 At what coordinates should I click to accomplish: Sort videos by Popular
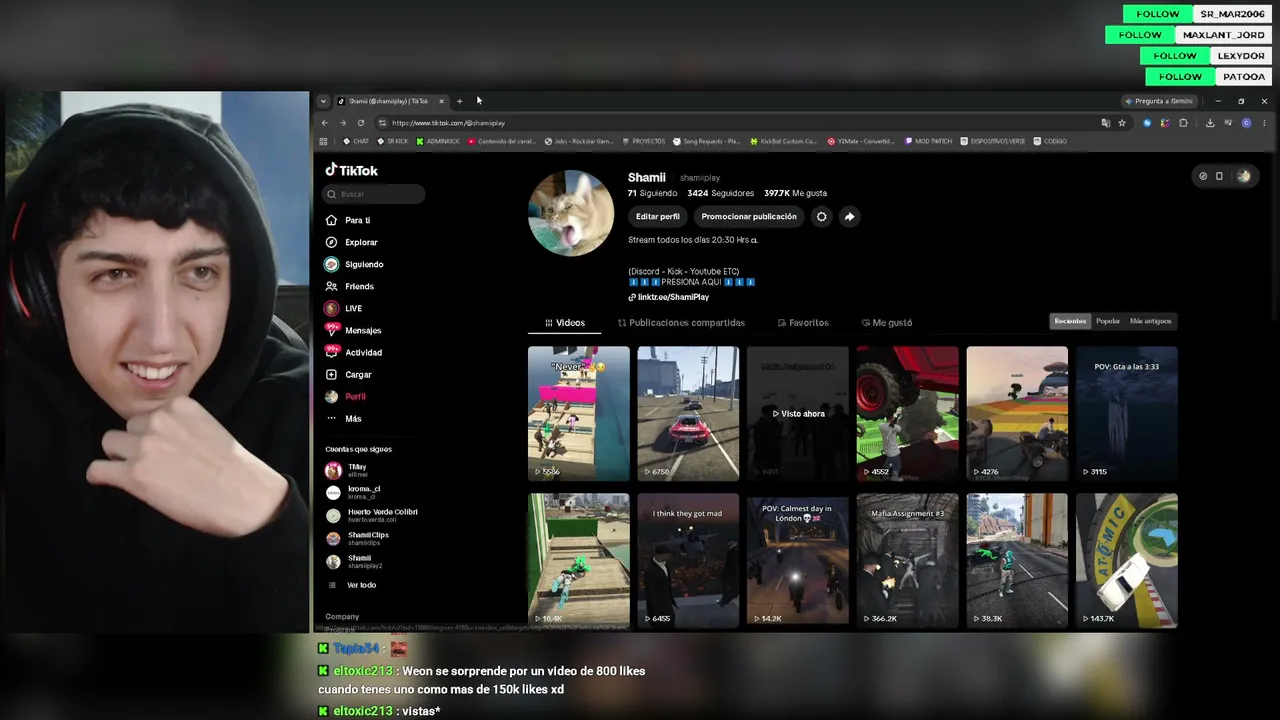1108,321
